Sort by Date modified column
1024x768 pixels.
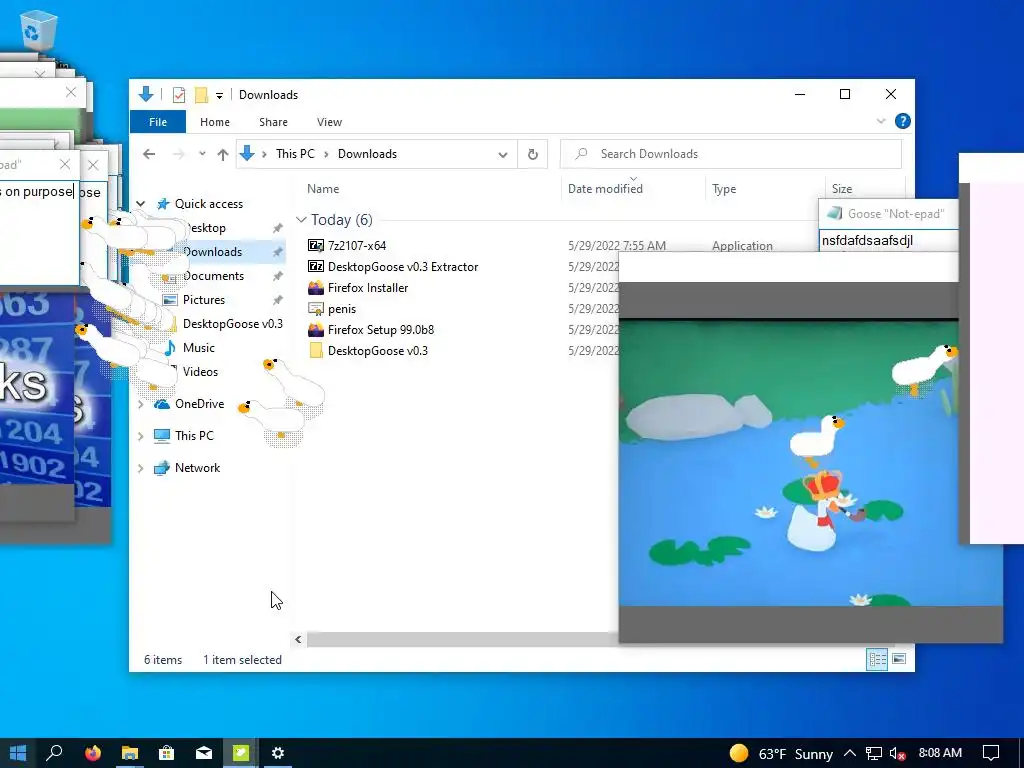point(605,189)
